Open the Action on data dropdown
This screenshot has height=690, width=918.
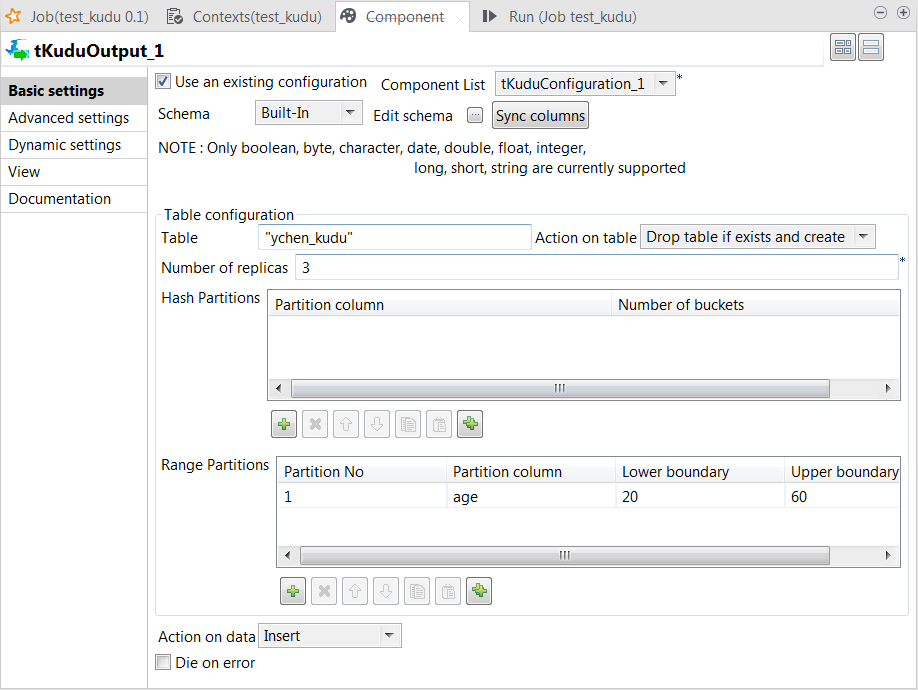[389, 636]
